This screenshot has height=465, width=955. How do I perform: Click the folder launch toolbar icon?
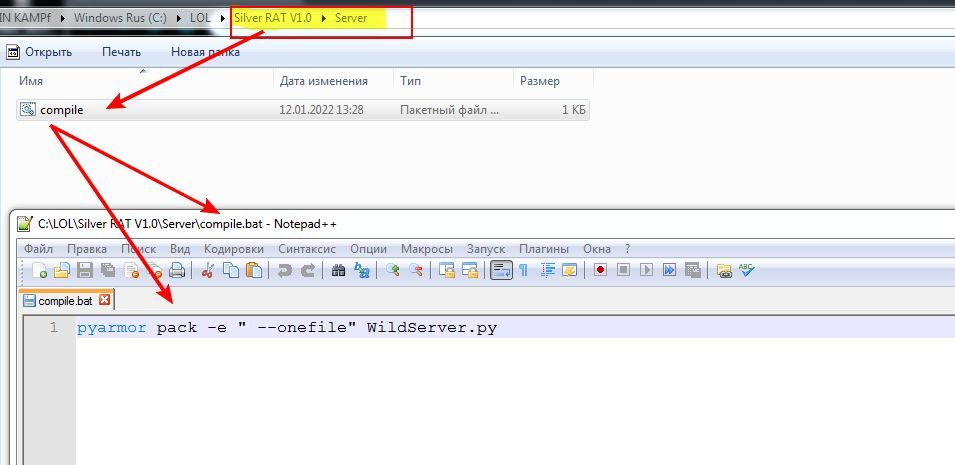[724, 270]
